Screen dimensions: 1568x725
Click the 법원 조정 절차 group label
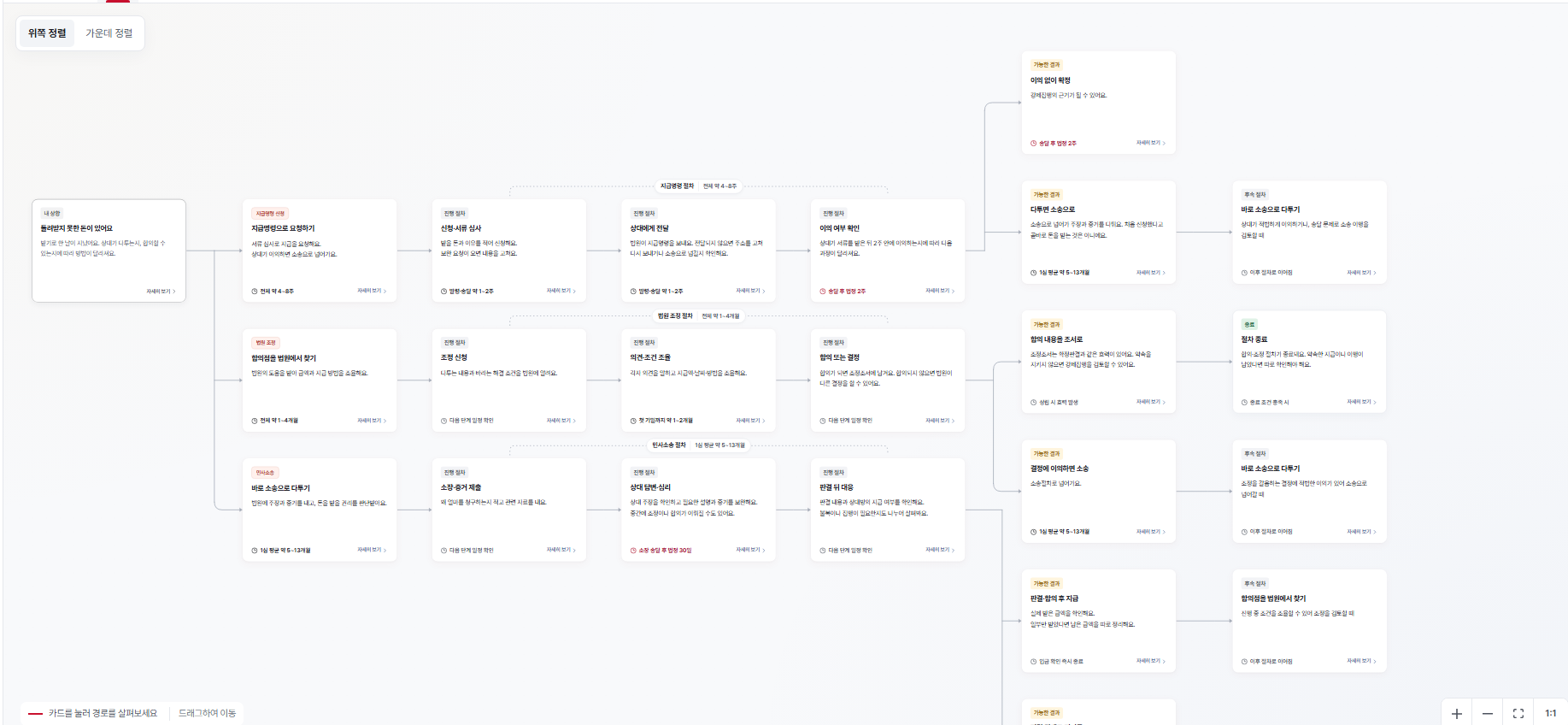(x=675, y=315)
